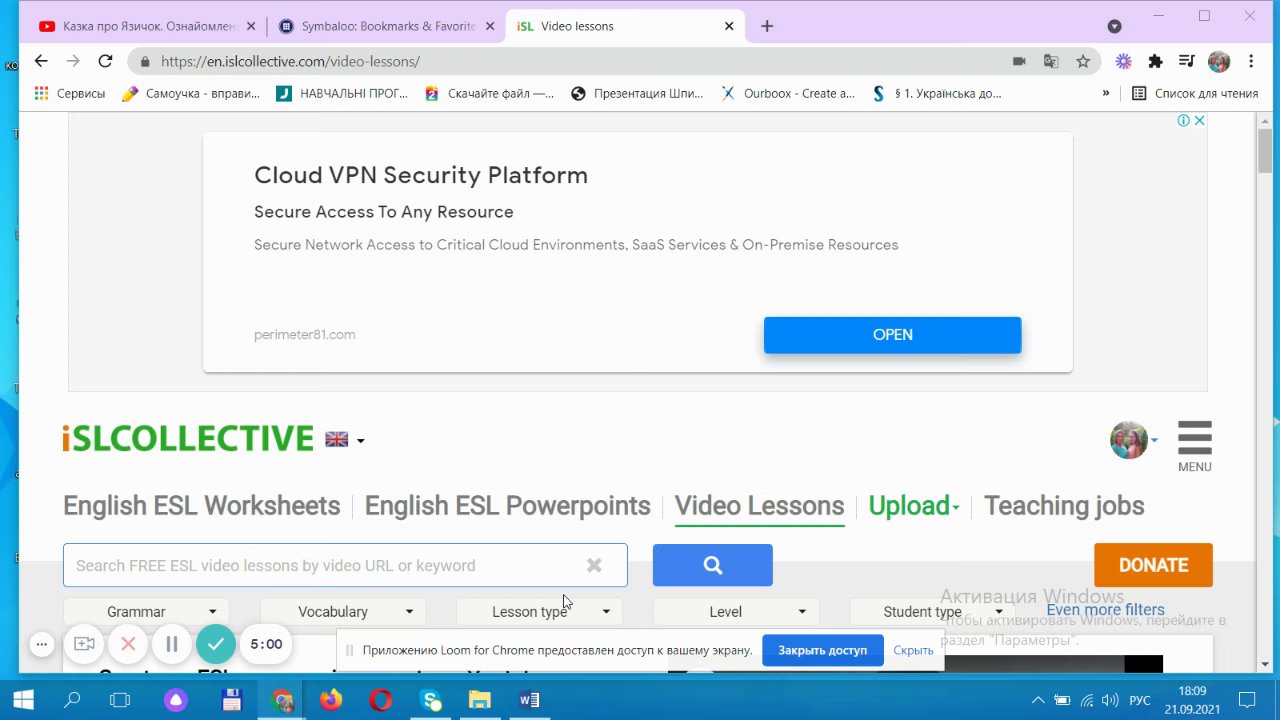This screenshot has height=720, width=1280.
Task: Open the media control icon in the Chrome toolbar
Action: coord(1187,61)
